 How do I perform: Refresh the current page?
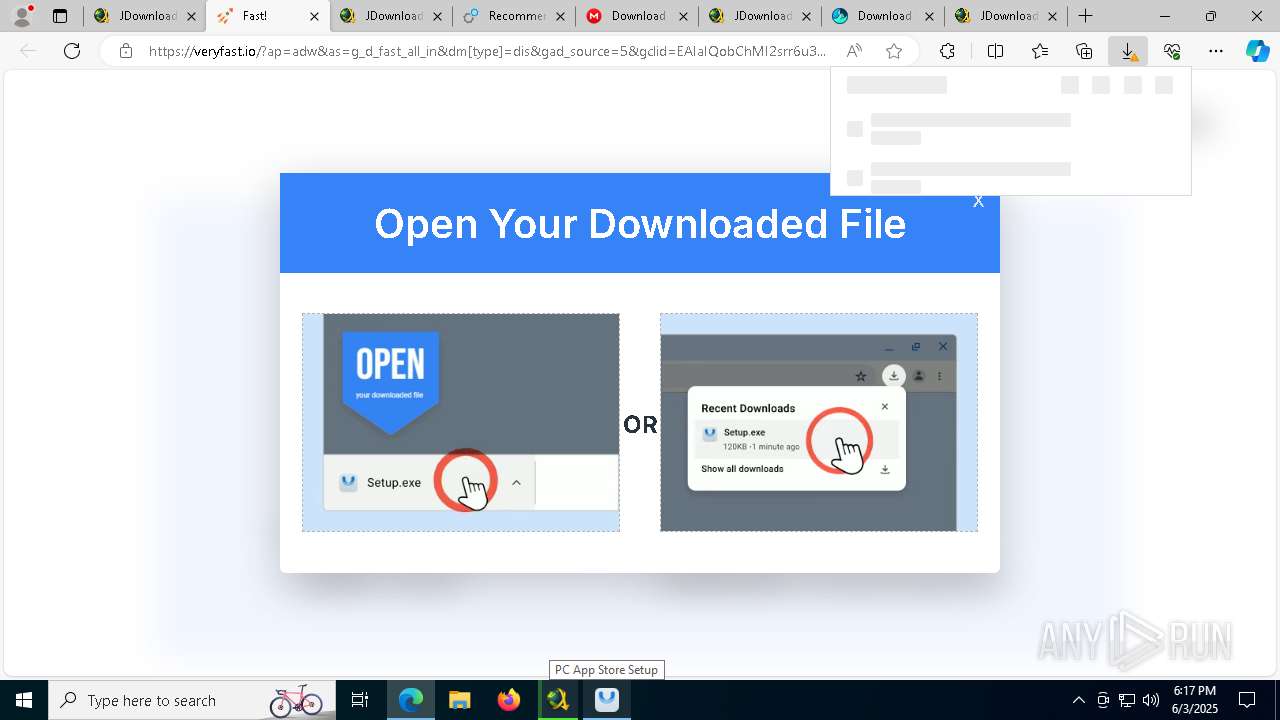click(x=72, y=51)
